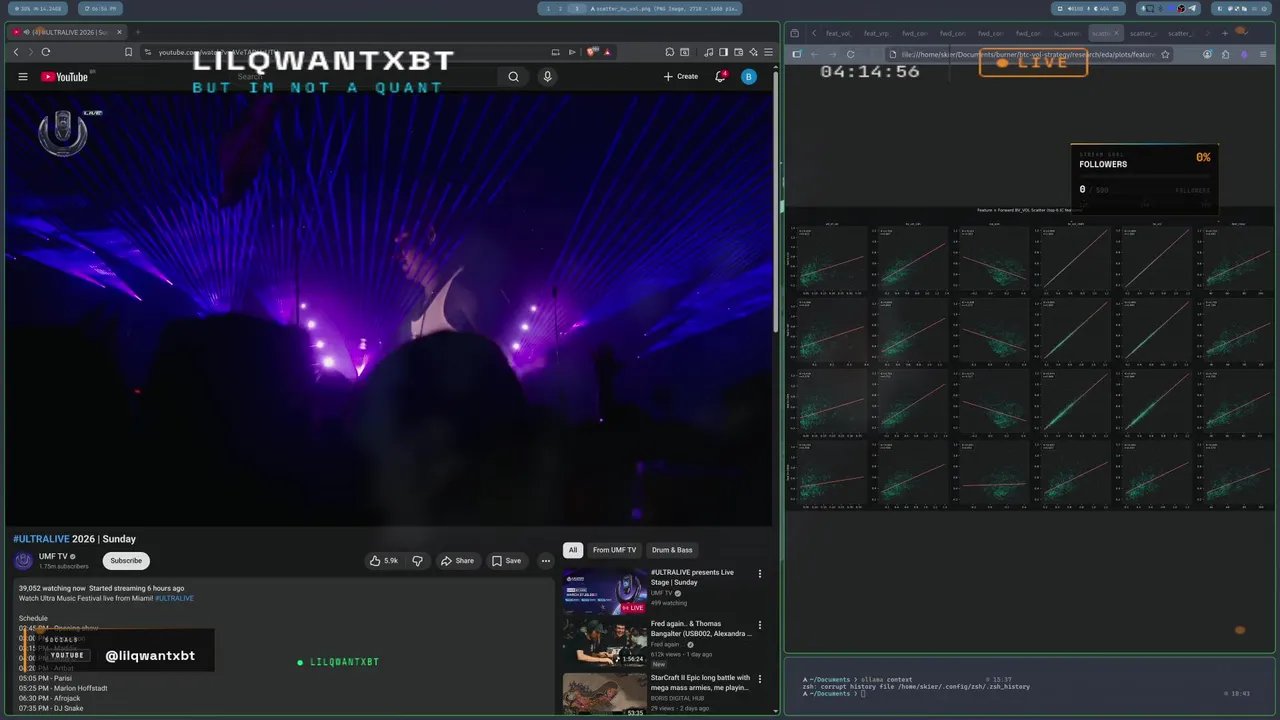The image size is (1280, 720).
Task: Open the UMF TV channel link
Action: tap(53, 556)
